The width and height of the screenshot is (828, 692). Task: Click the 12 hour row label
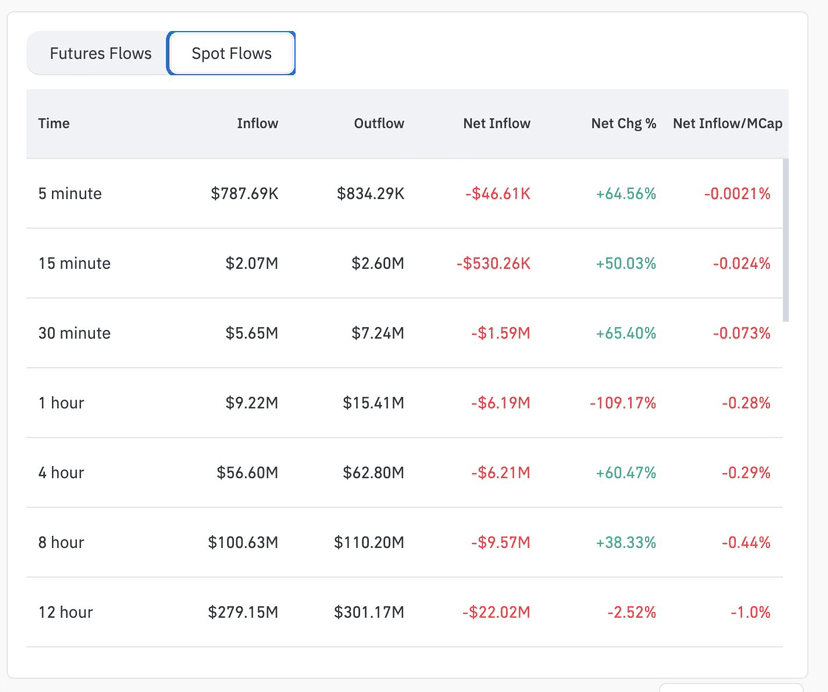pyautogui.click(x=65, y=612)
